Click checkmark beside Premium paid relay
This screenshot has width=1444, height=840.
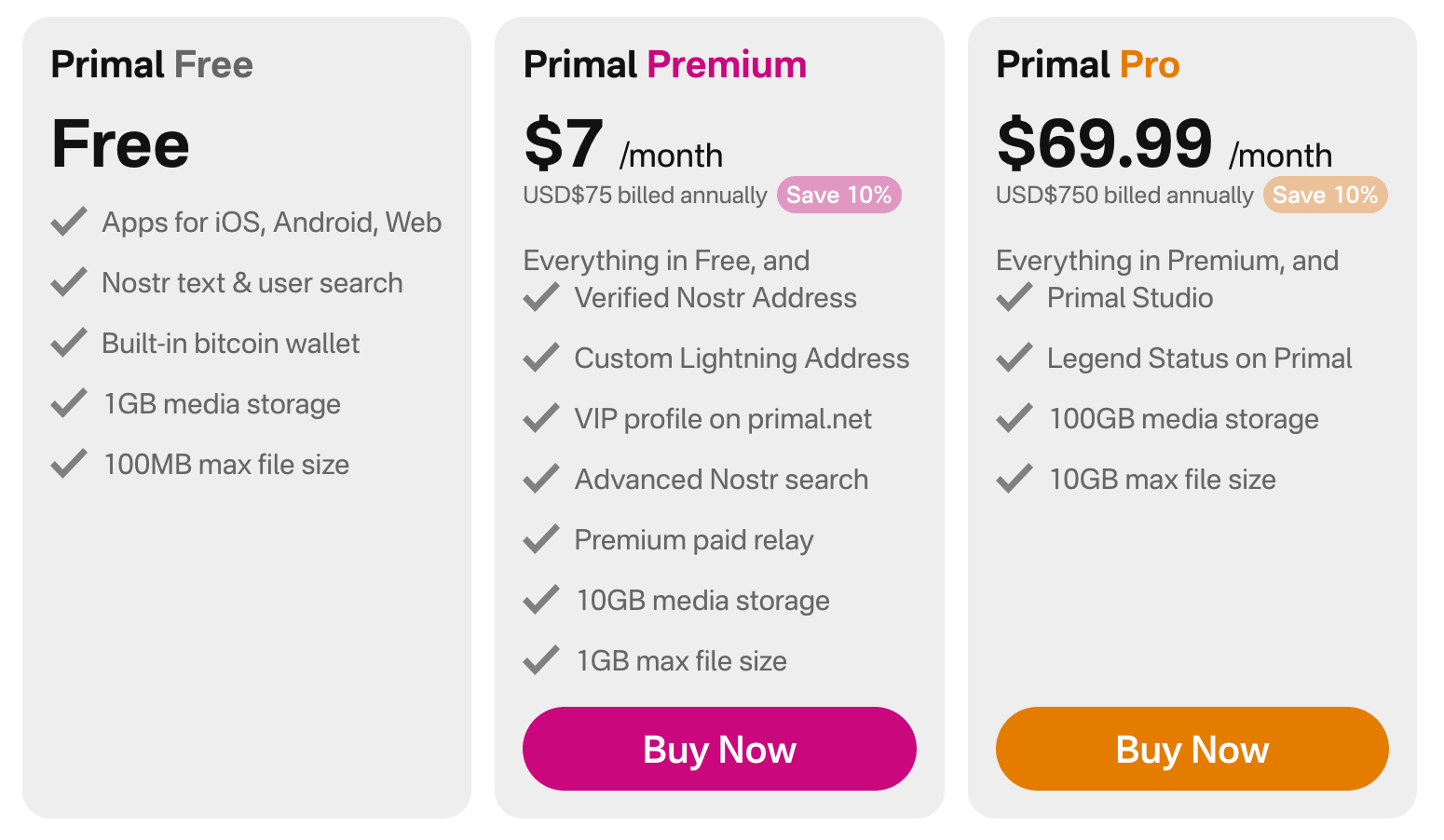[x=541, y=539]
